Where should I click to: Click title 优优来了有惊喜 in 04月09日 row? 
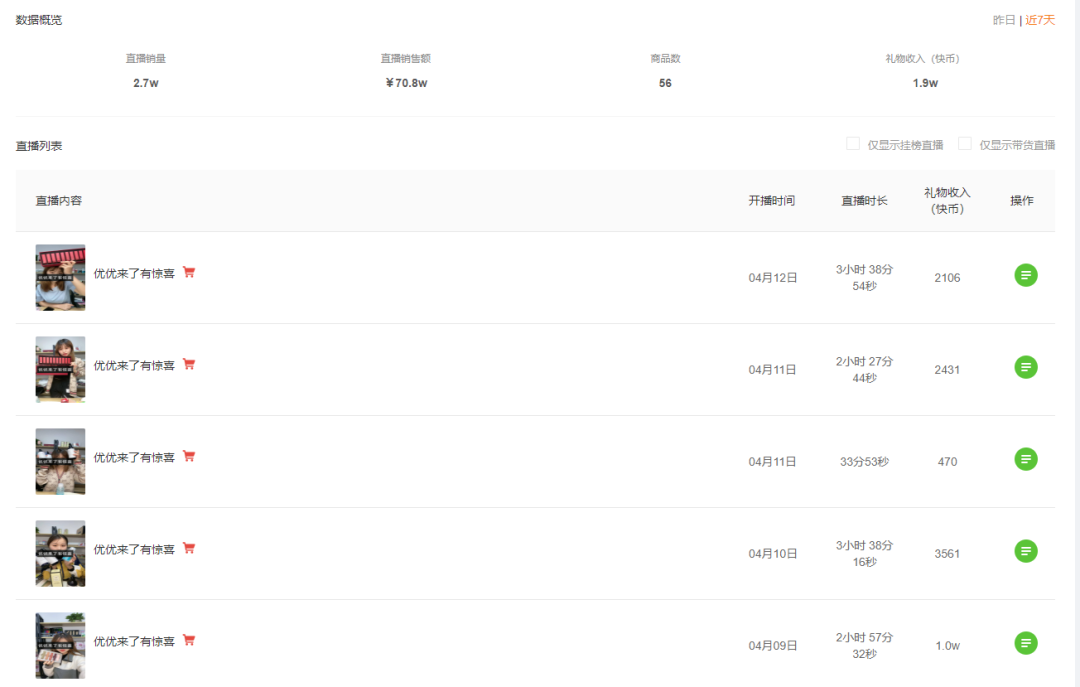[134, 642]
